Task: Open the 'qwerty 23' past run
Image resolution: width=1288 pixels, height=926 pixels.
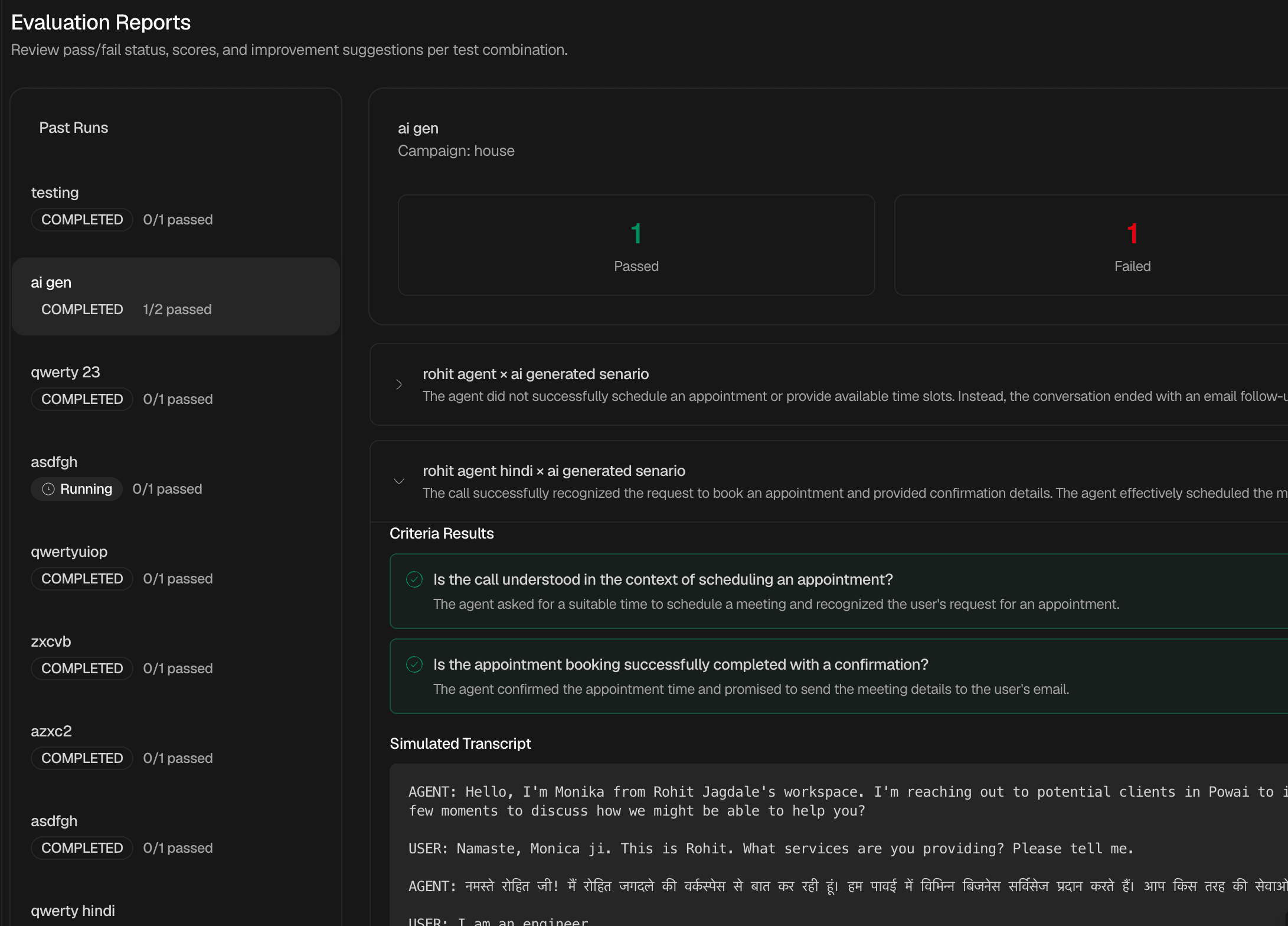Action: [176, 386]
